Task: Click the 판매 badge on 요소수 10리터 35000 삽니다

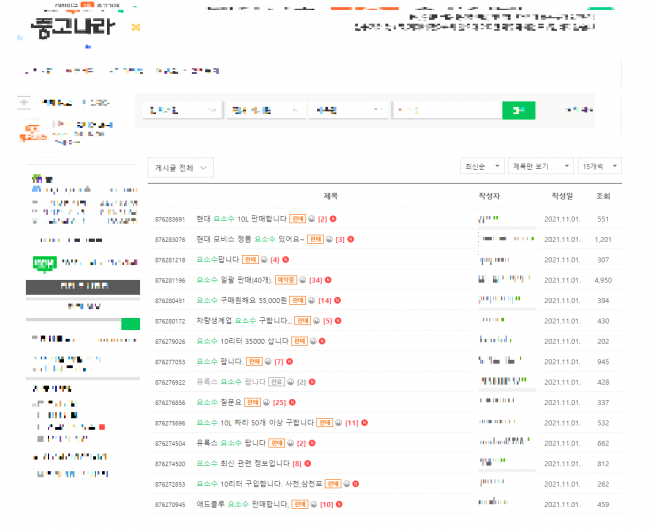Action: [x=299, y=341]
